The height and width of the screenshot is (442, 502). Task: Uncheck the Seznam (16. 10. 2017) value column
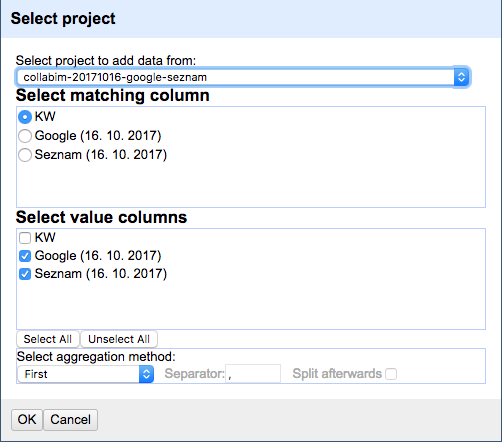(25, 274)
